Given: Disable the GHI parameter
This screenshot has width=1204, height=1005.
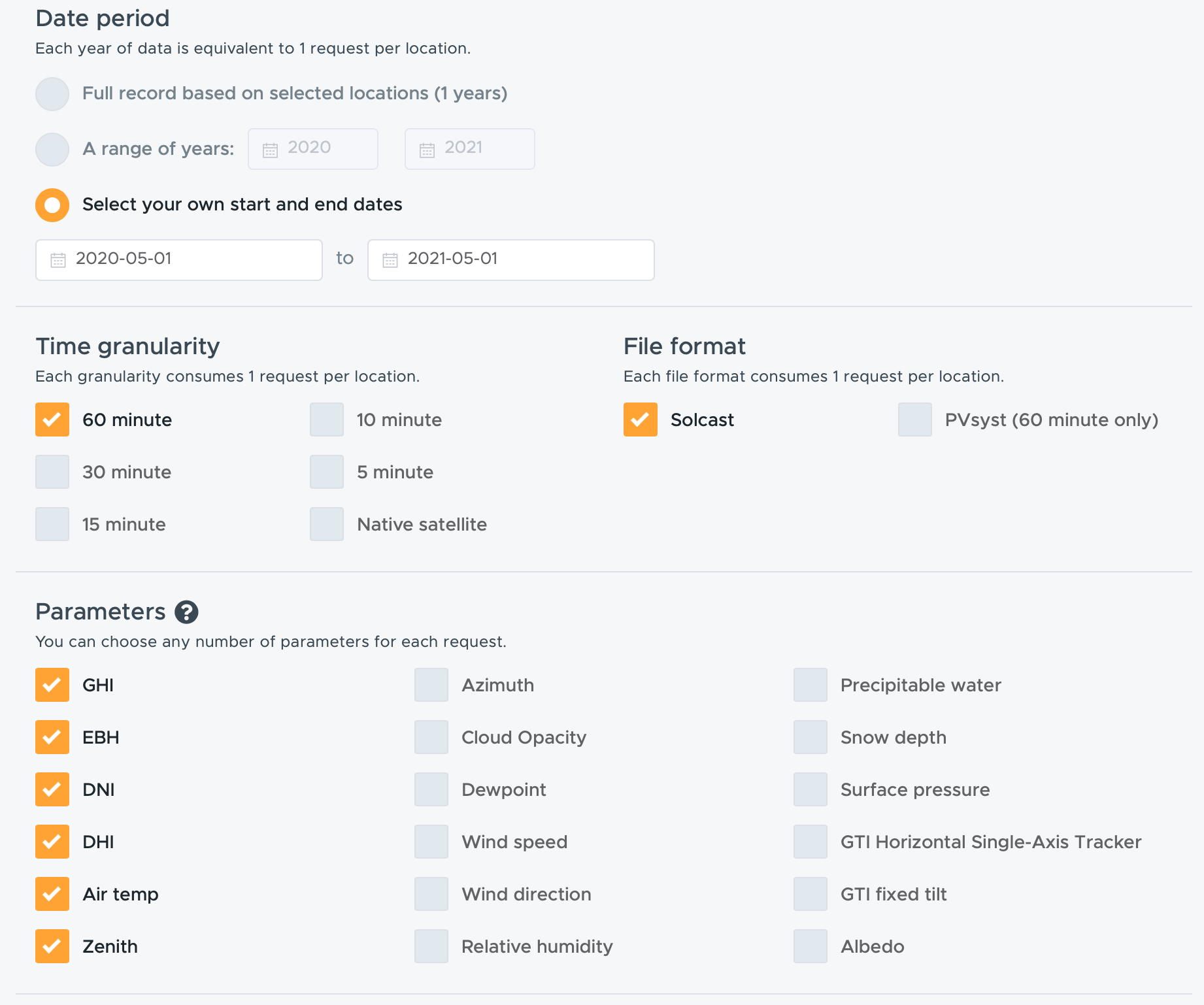Looking at the screenshot, I should coord(52,685).
